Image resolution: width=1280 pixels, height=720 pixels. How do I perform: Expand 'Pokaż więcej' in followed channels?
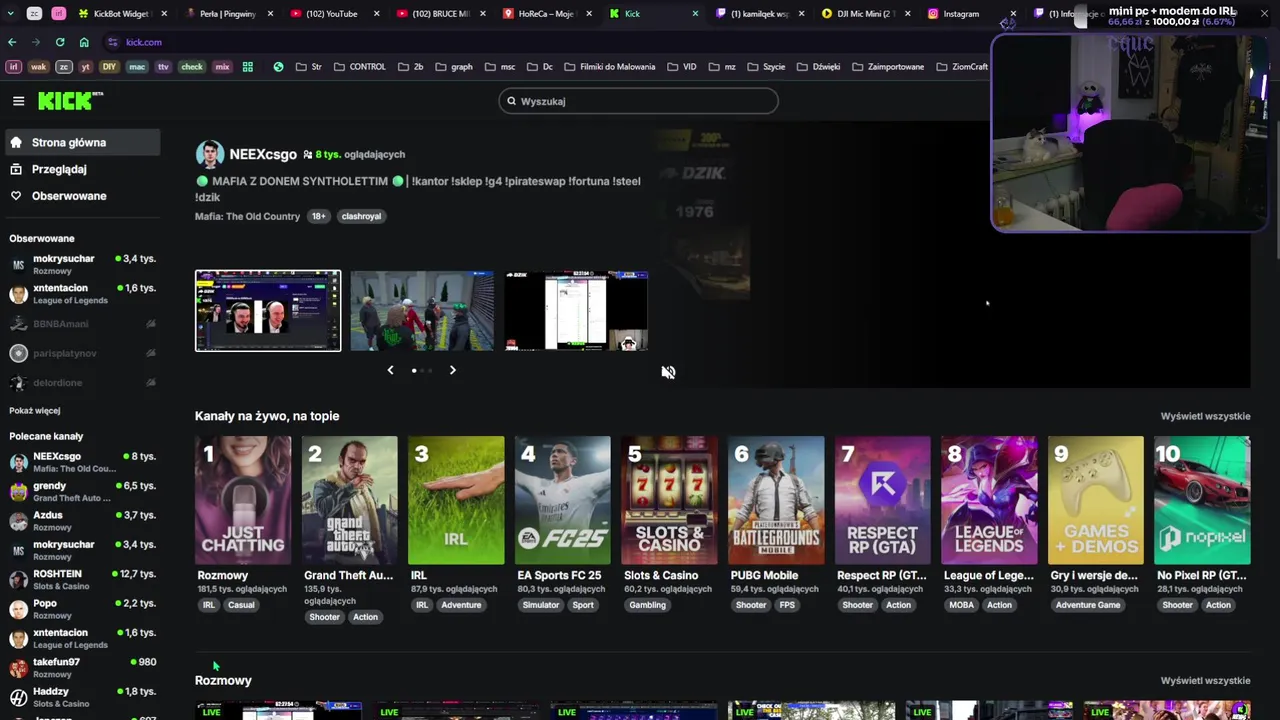[35, 411]
